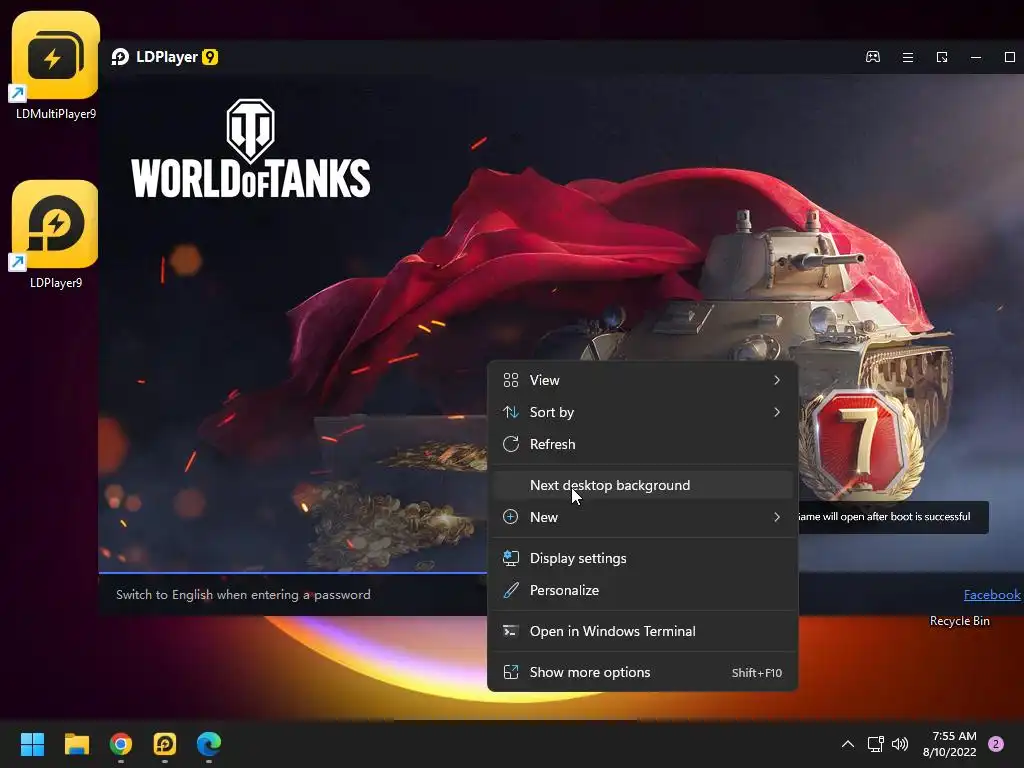Select Sort by in the context menu
The image size is (1024, 768).
(x=643, y=412)
